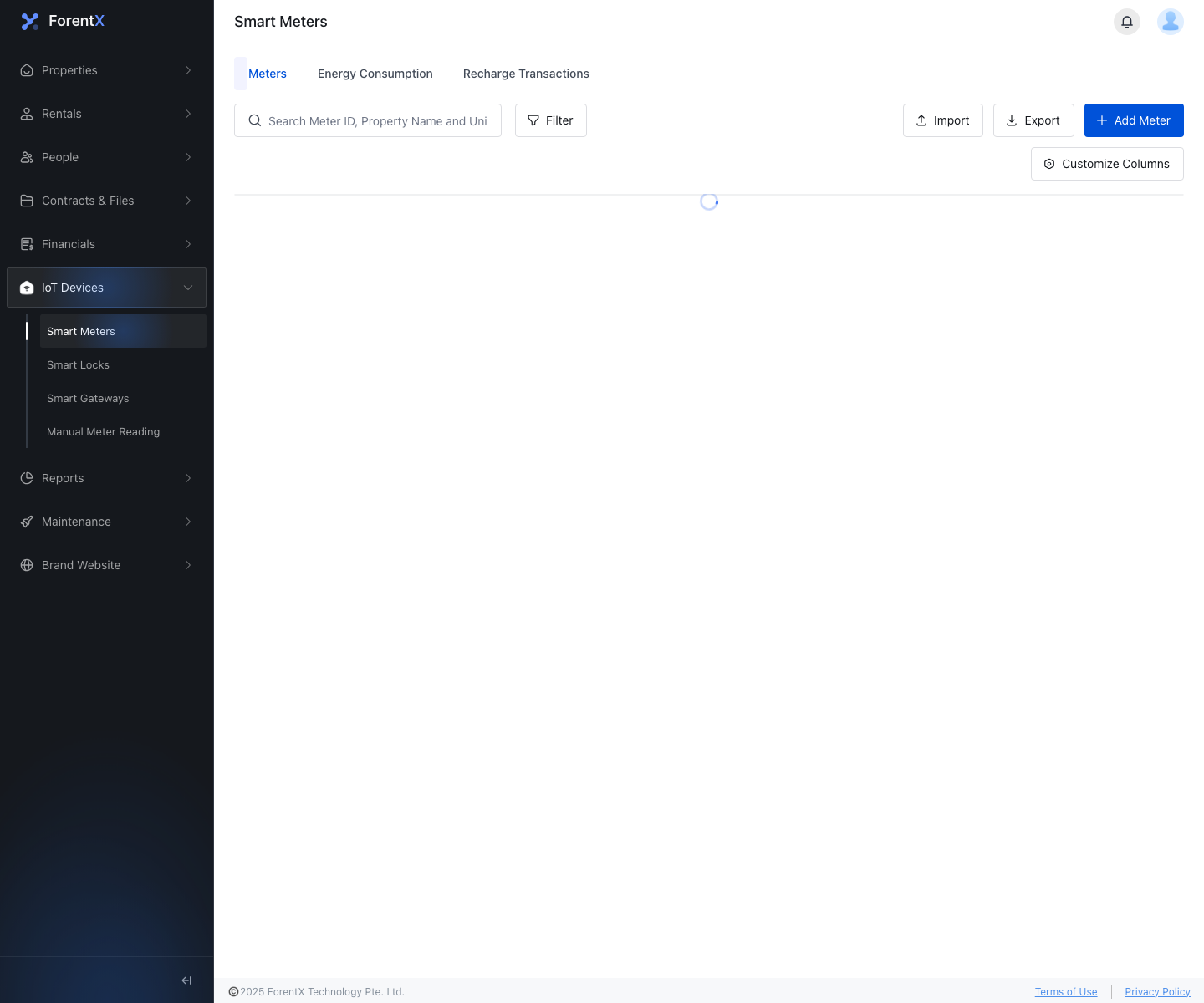Open the notifications bell icon
1204x1003 pixels.
point(1127,22)
